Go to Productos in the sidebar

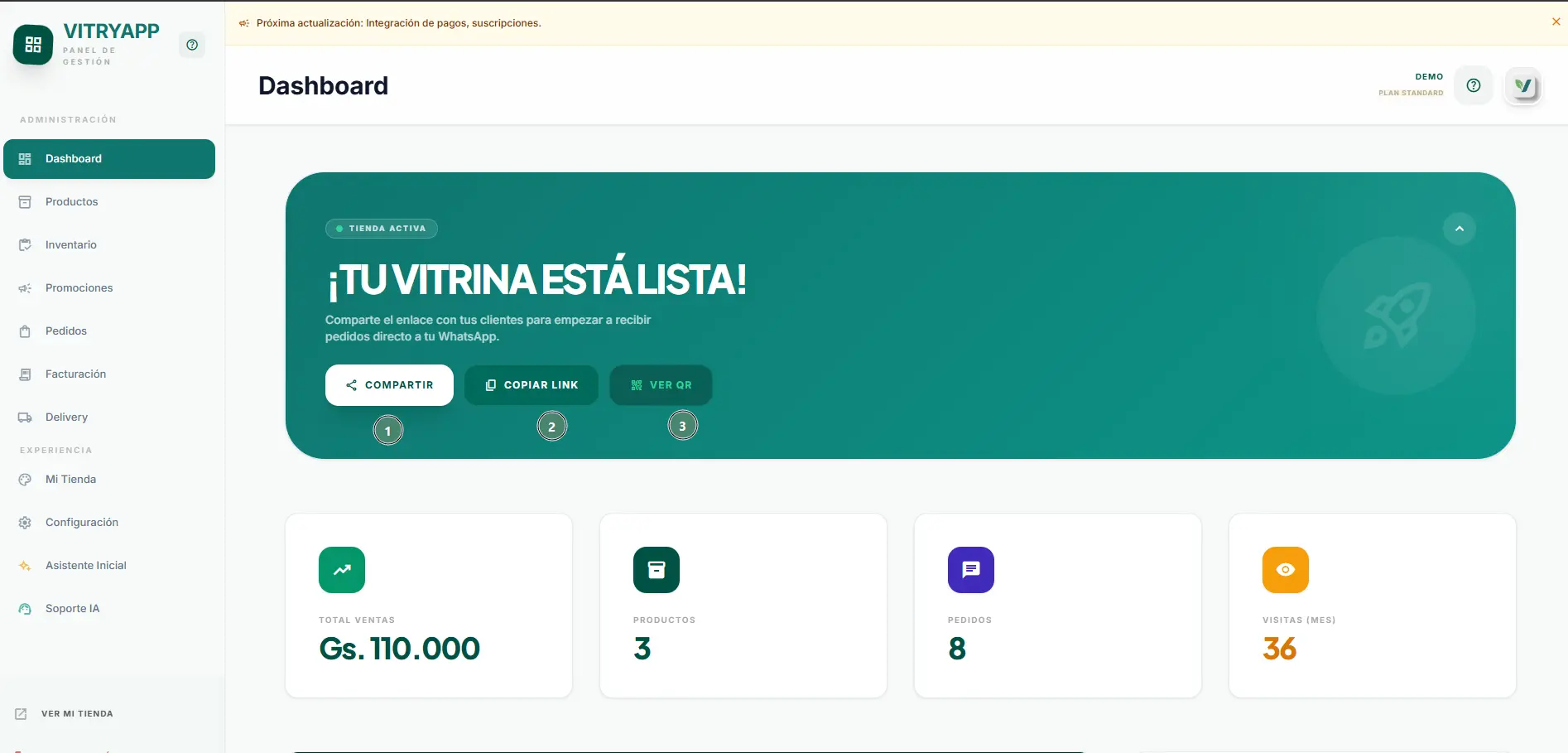click(109, 202)
